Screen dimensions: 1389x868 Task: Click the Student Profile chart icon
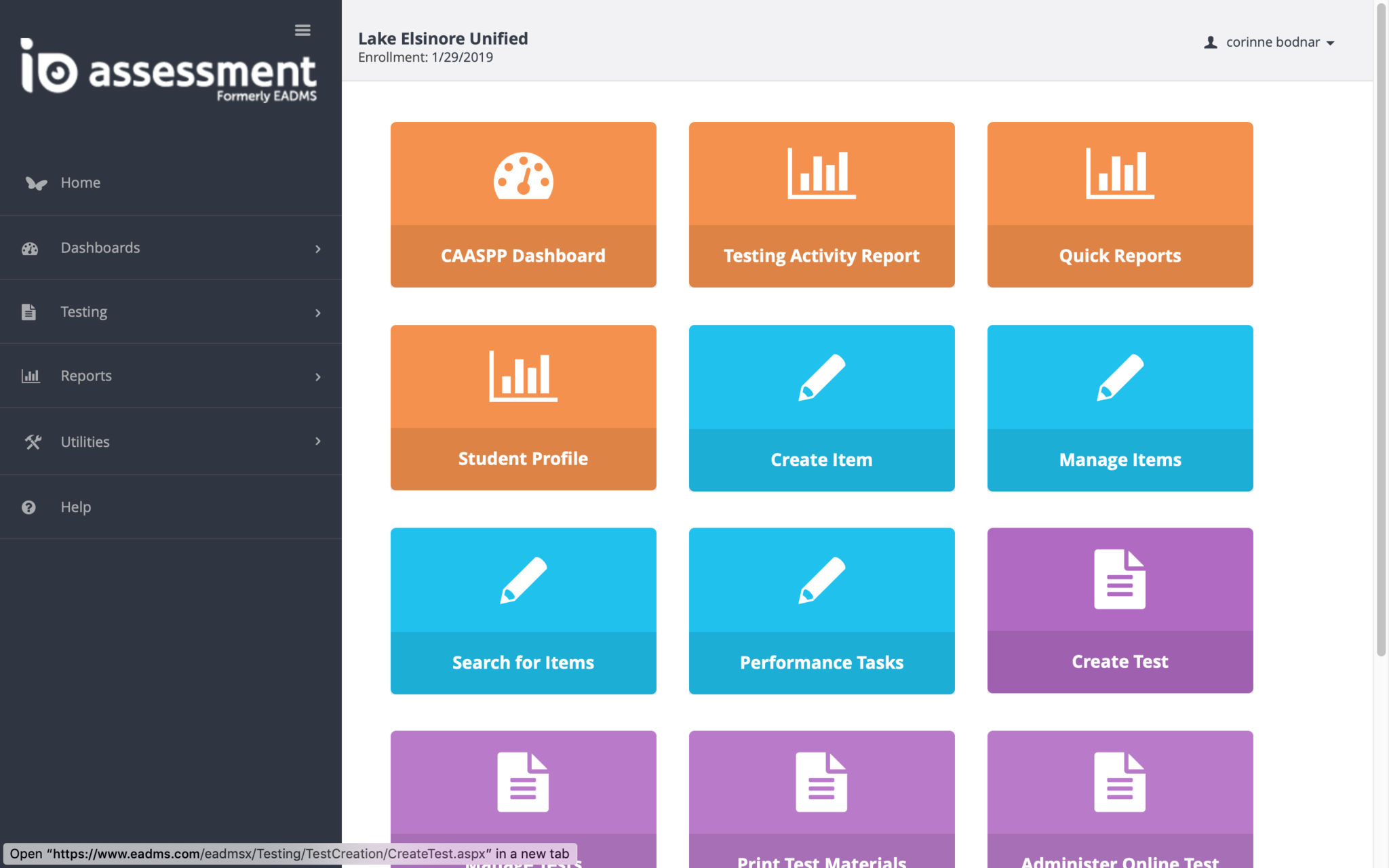523,376
